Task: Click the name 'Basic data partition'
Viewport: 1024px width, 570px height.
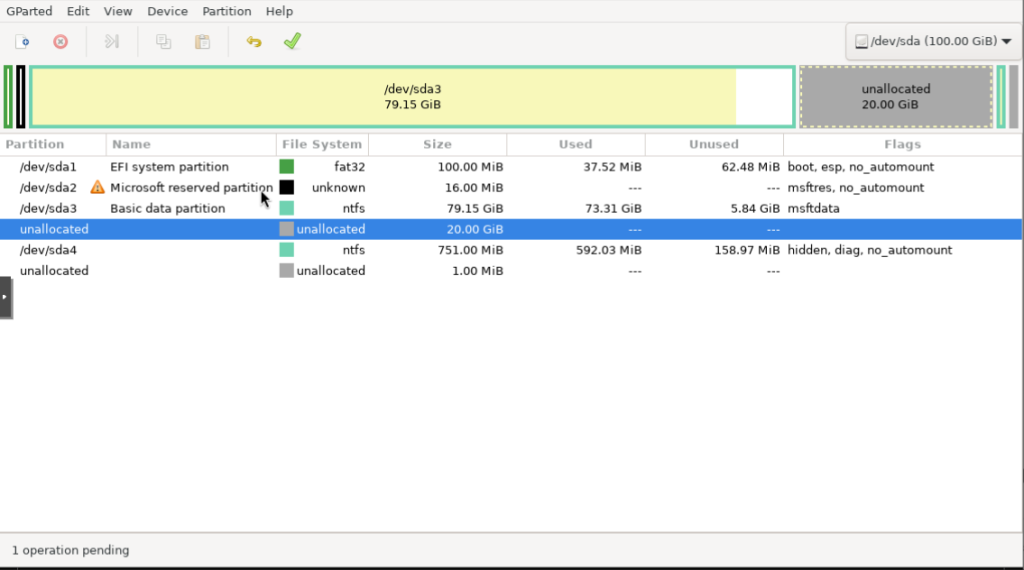Action: click(167, 208)
